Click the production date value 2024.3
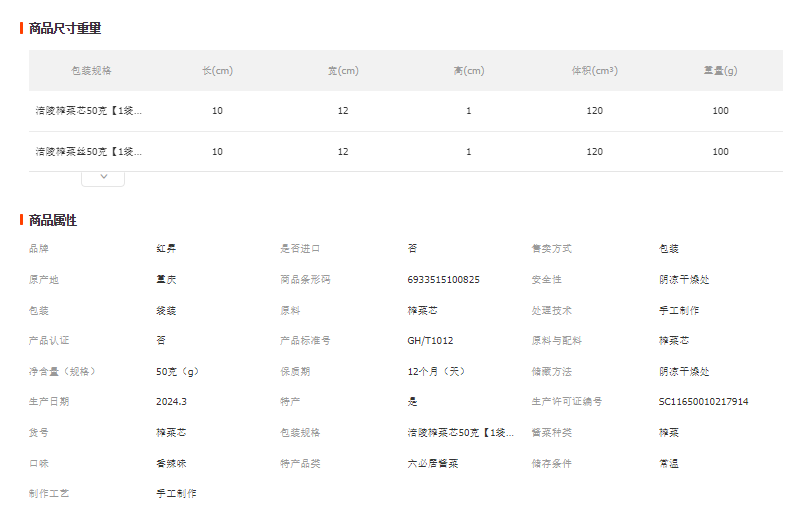The height and width of the screenshot is (516, 799). click(x=171, y=402)
